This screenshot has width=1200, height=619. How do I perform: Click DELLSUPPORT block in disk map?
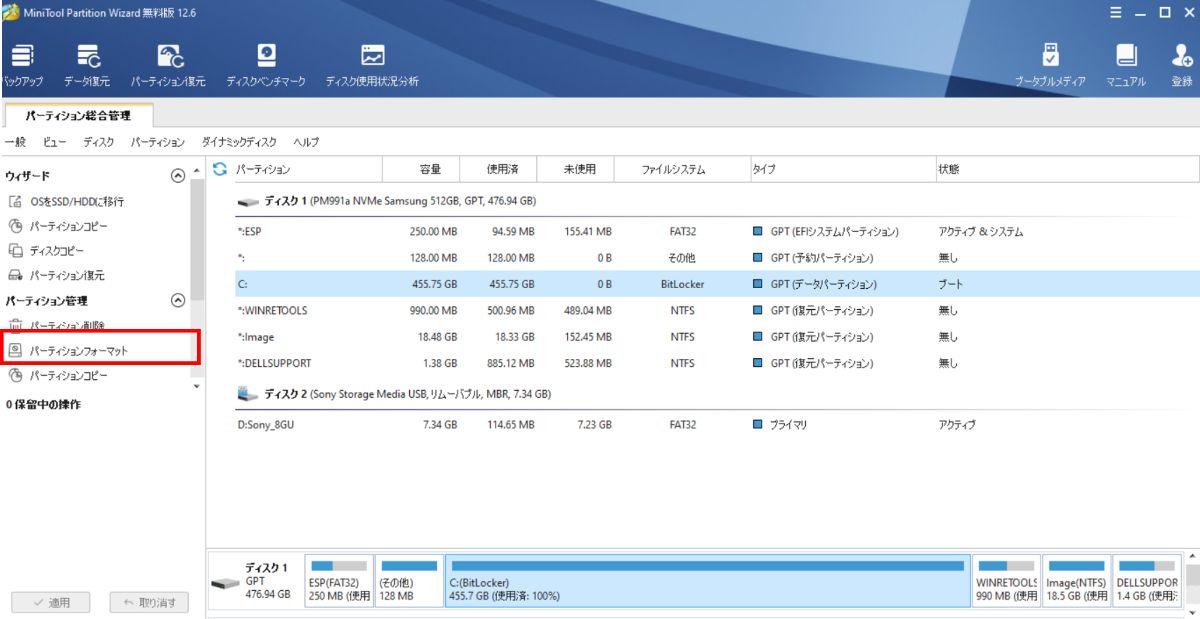pos(1146,583)
